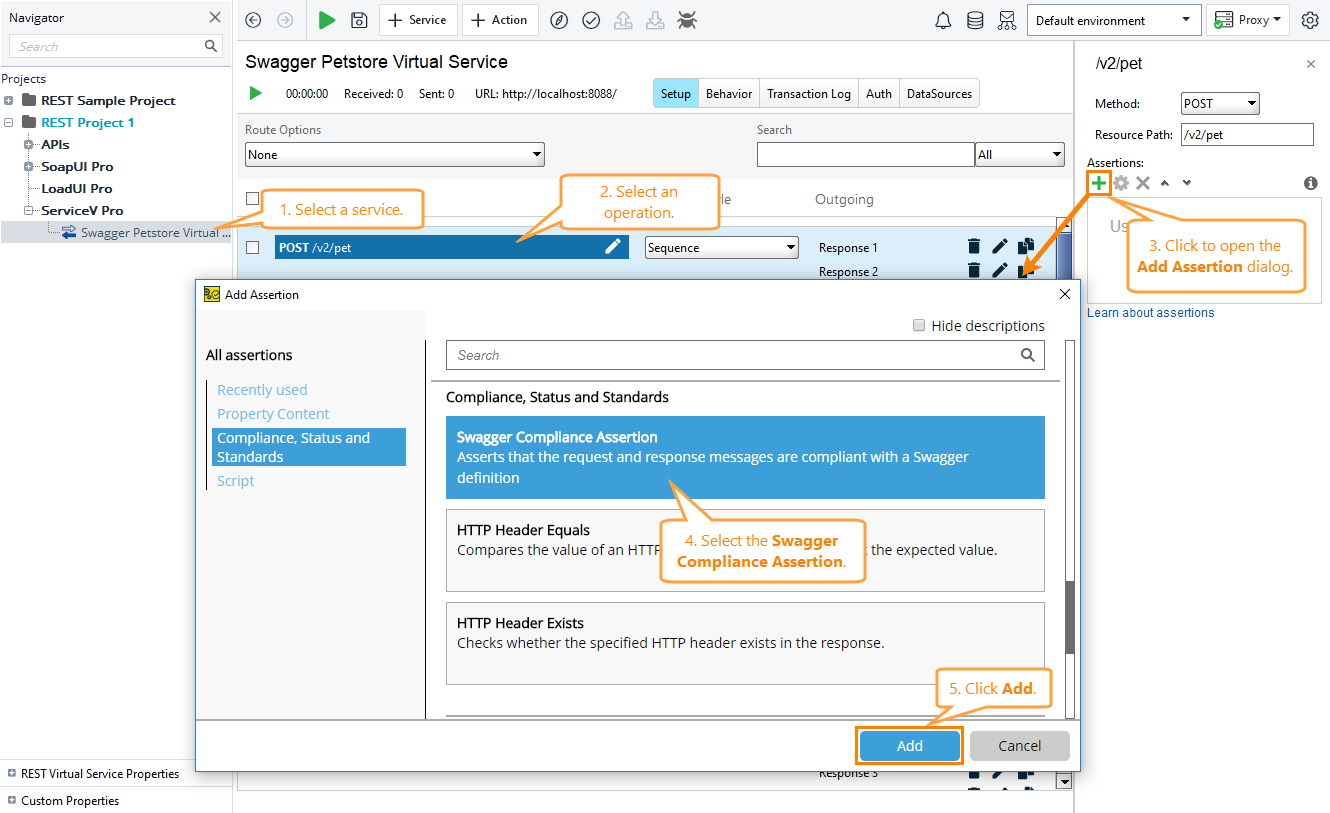
Task: Move assertion down with down arrow
Action: coord(1187,183)
